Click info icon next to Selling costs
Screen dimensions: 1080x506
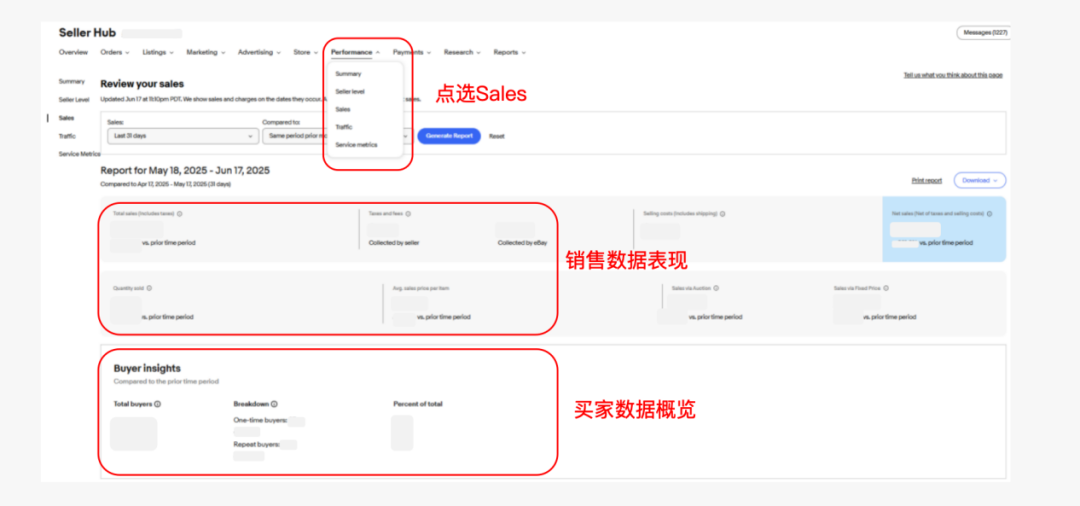click(722, 214)
